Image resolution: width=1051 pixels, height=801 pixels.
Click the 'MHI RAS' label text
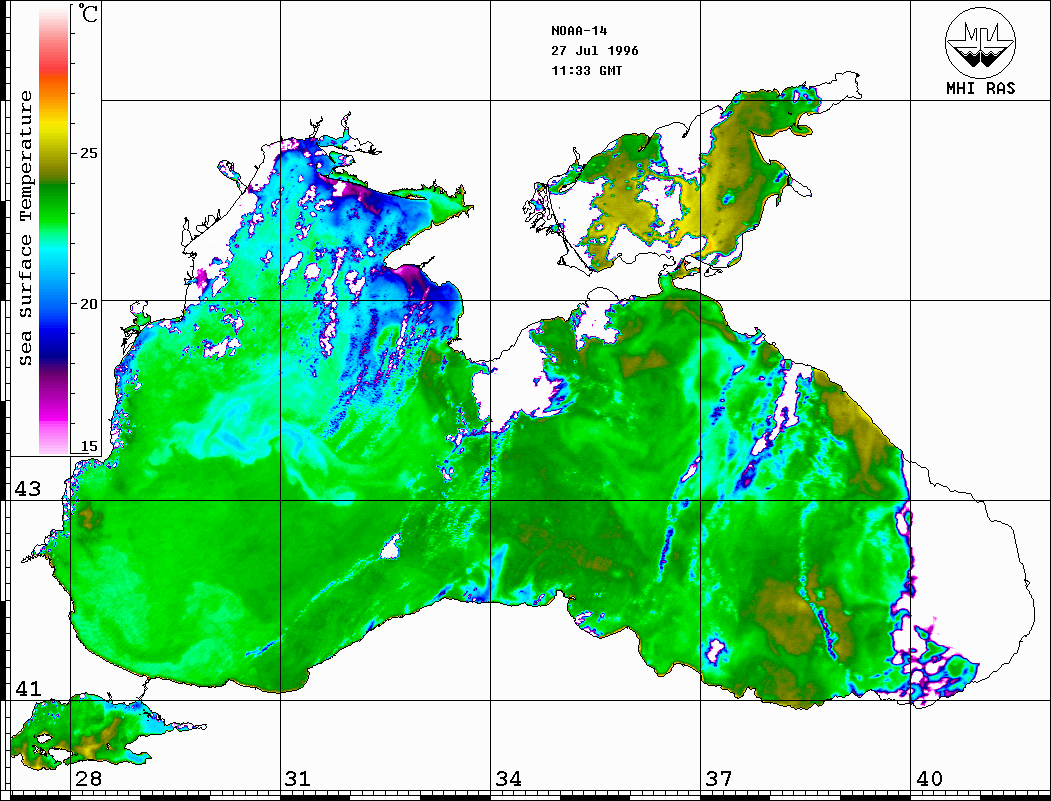tap(981, 88)
